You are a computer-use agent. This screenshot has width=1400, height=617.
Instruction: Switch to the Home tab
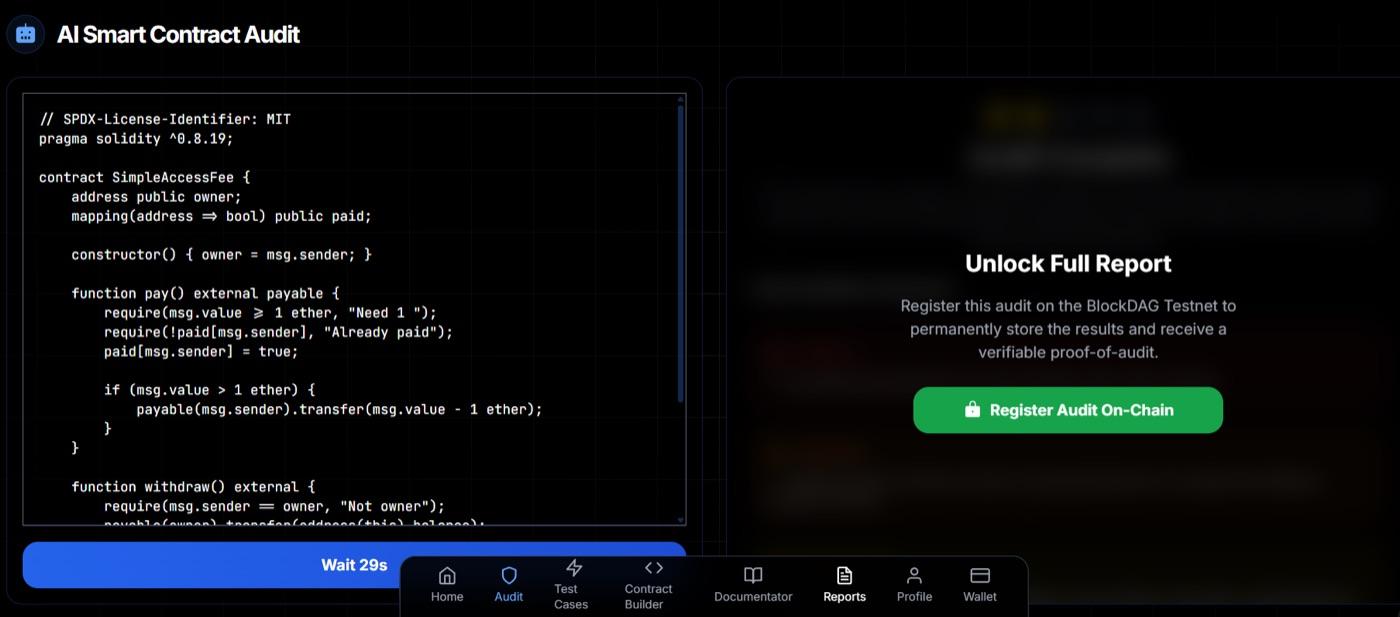(446, 583)
